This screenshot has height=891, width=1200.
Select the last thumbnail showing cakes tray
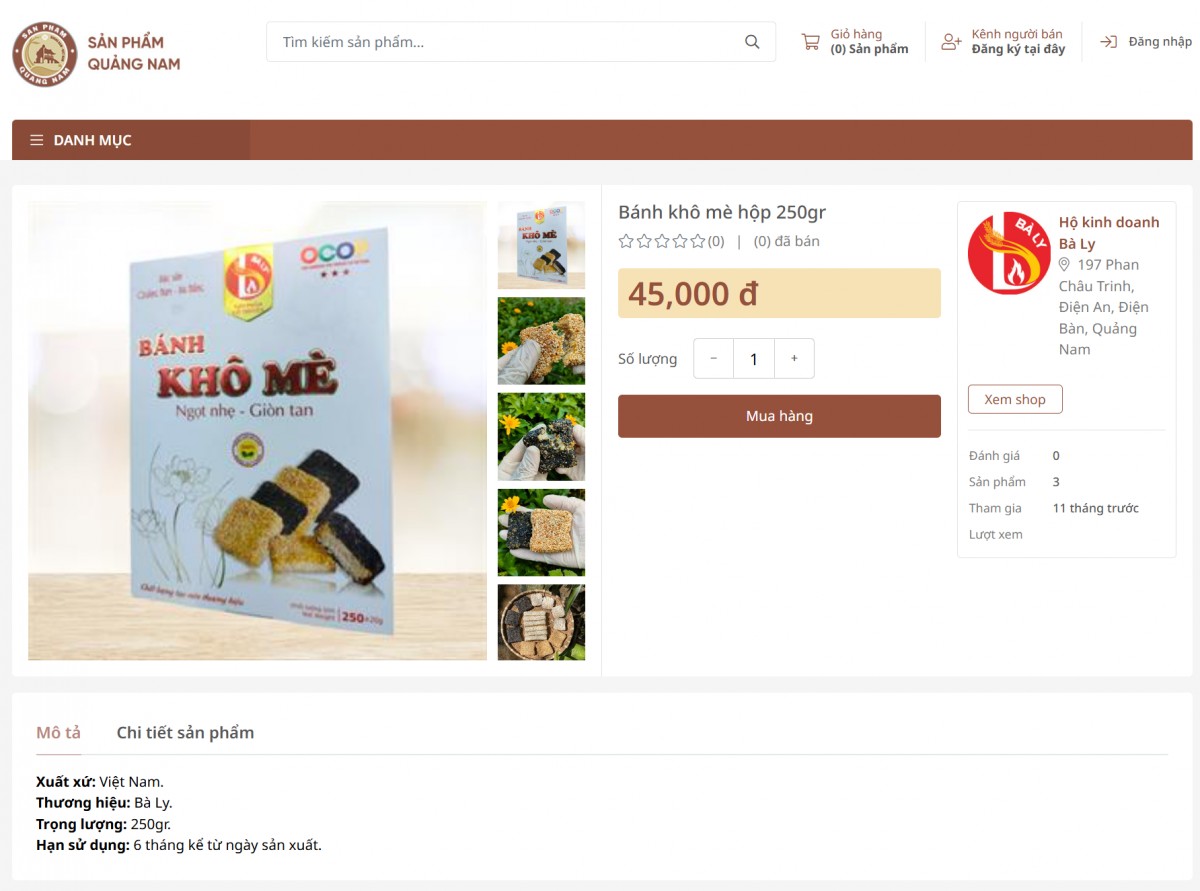tap(541, 622)
